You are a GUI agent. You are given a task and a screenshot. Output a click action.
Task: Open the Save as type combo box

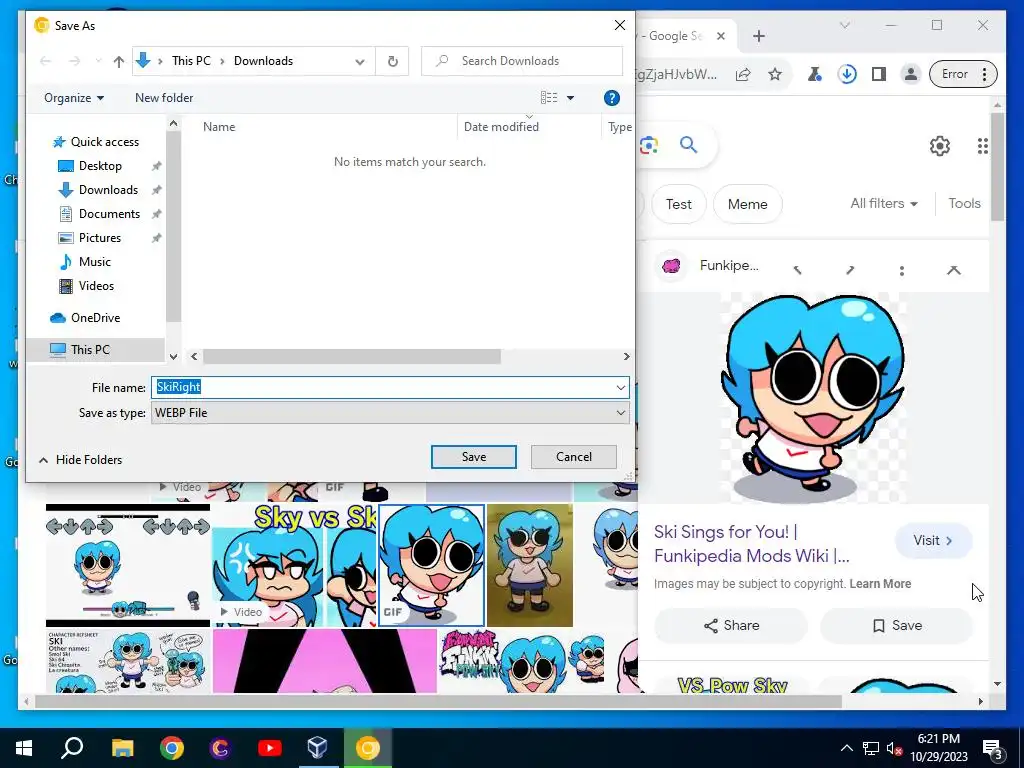(x=390, y=413)
